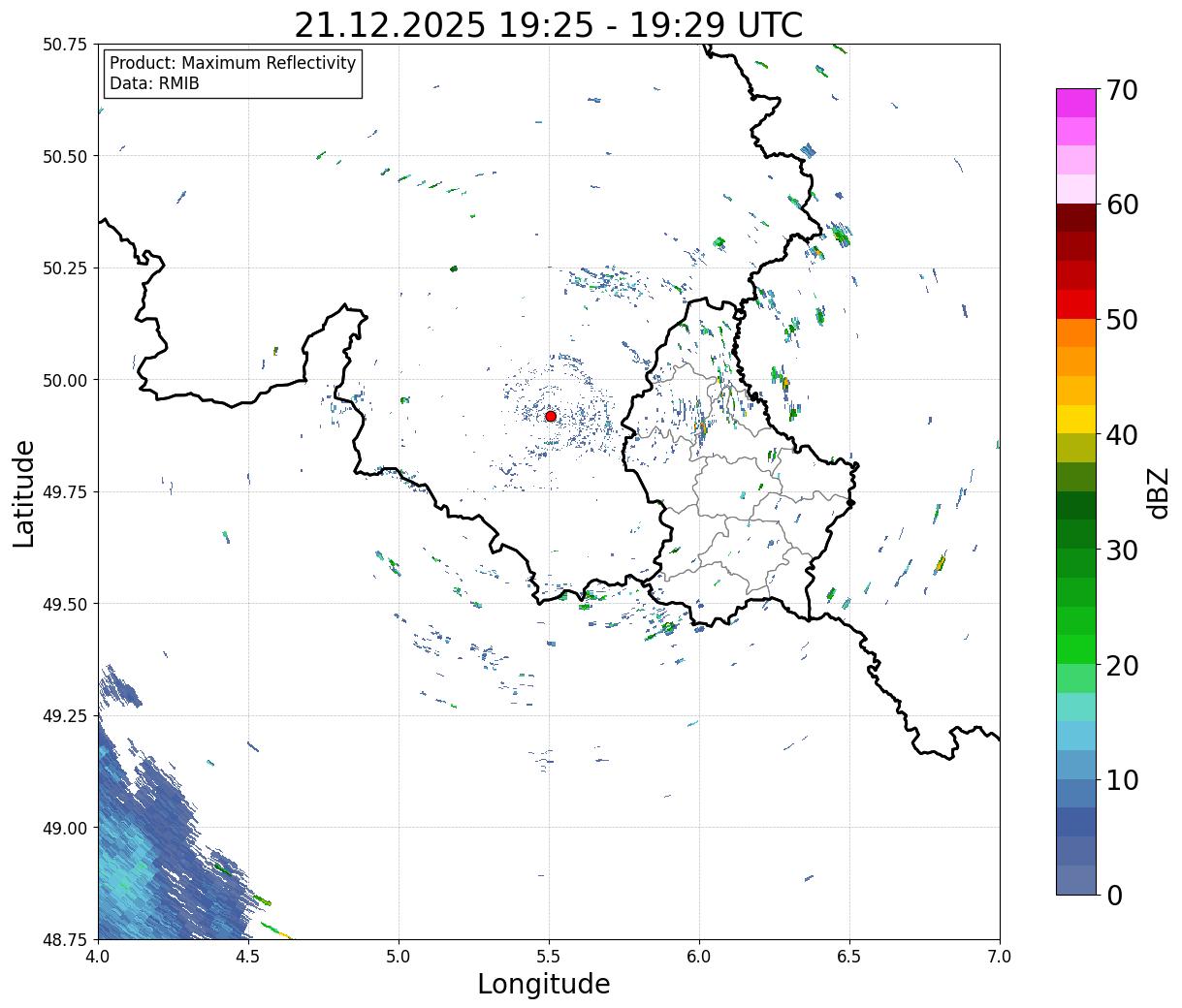Image resolution: width=1182 pixels, height=1008 pixels.
Task: Click the 0 tick label on colorbar
Action: point(1114,895)
